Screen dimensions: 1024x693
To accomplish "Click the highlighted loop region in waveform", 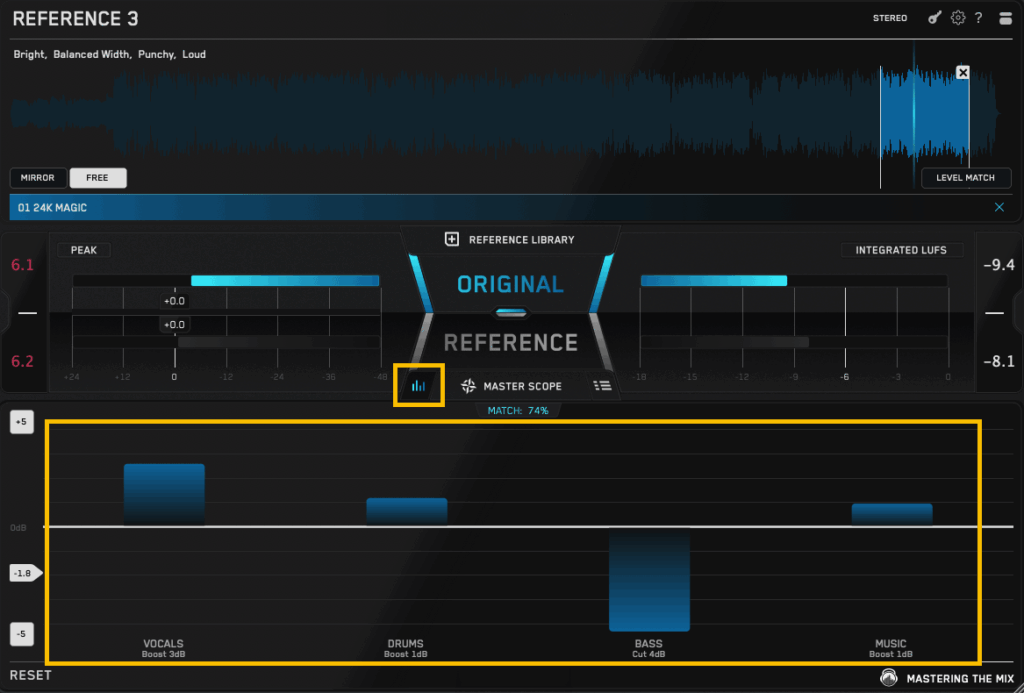I will (x=924, y=116).
